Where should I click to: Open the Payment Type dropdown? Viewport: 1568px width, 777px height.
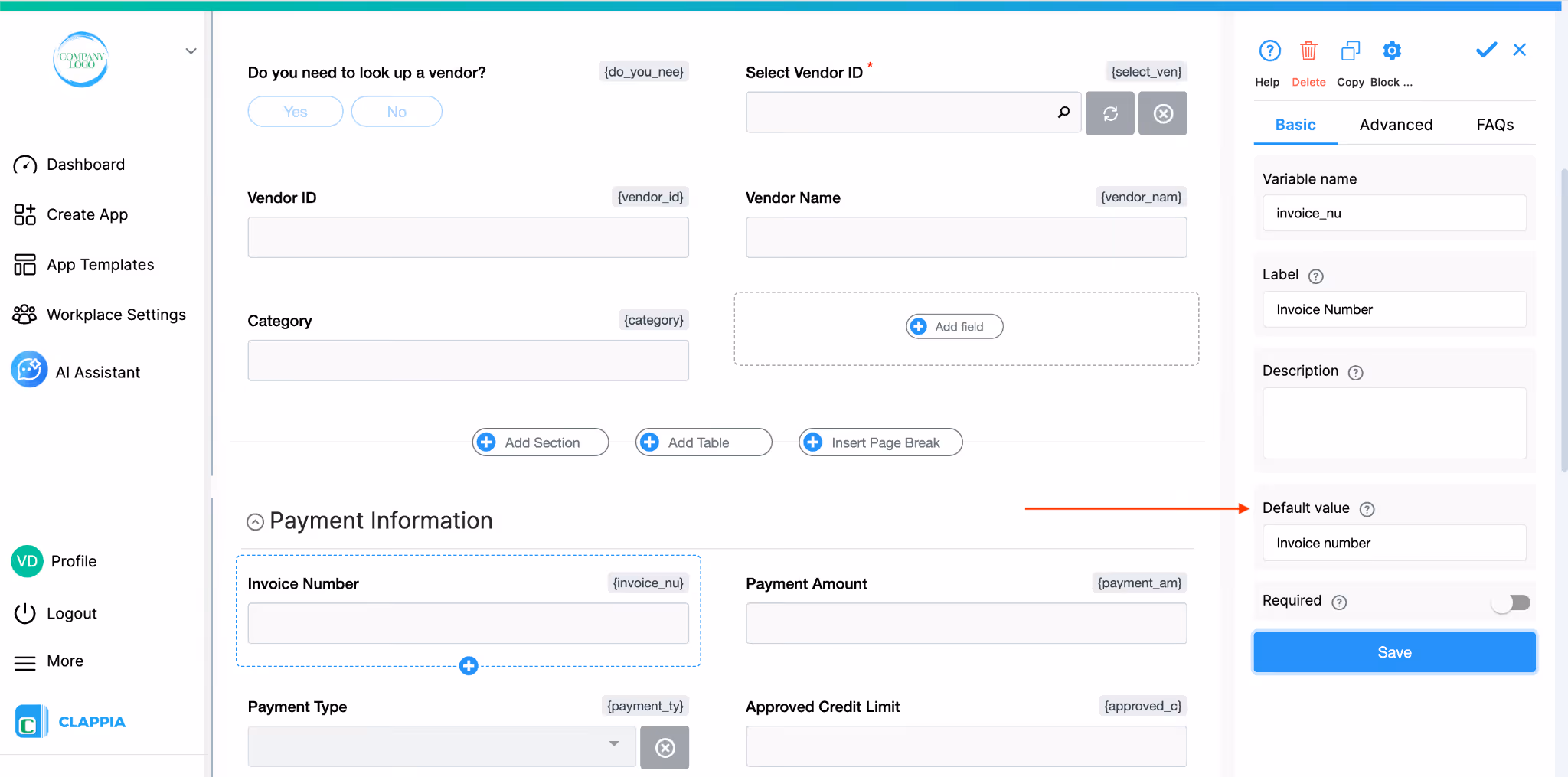(x=442, y=746)
